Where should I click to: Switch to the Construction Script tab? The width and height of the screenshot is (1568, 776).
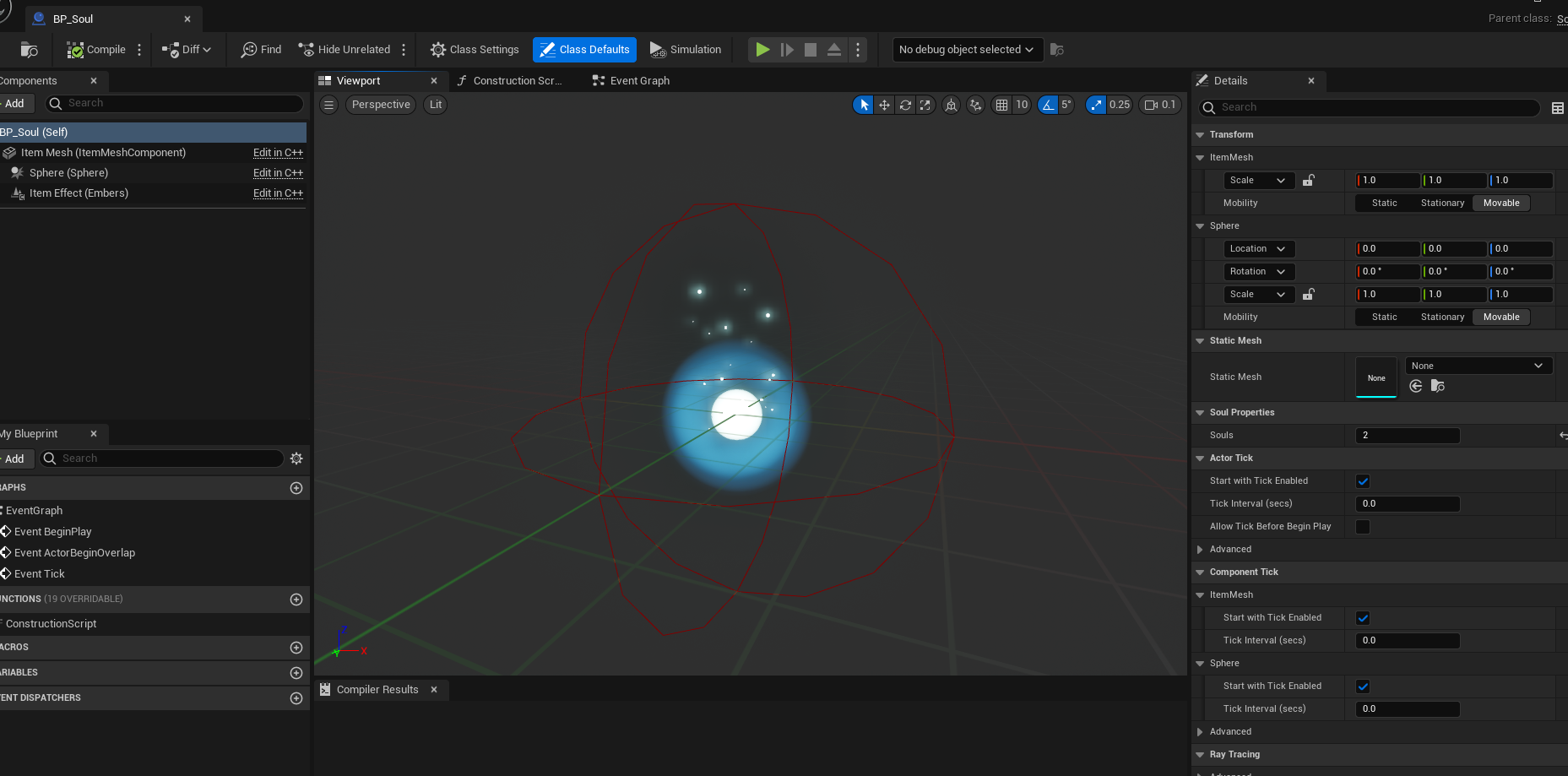tap(517, 81)
